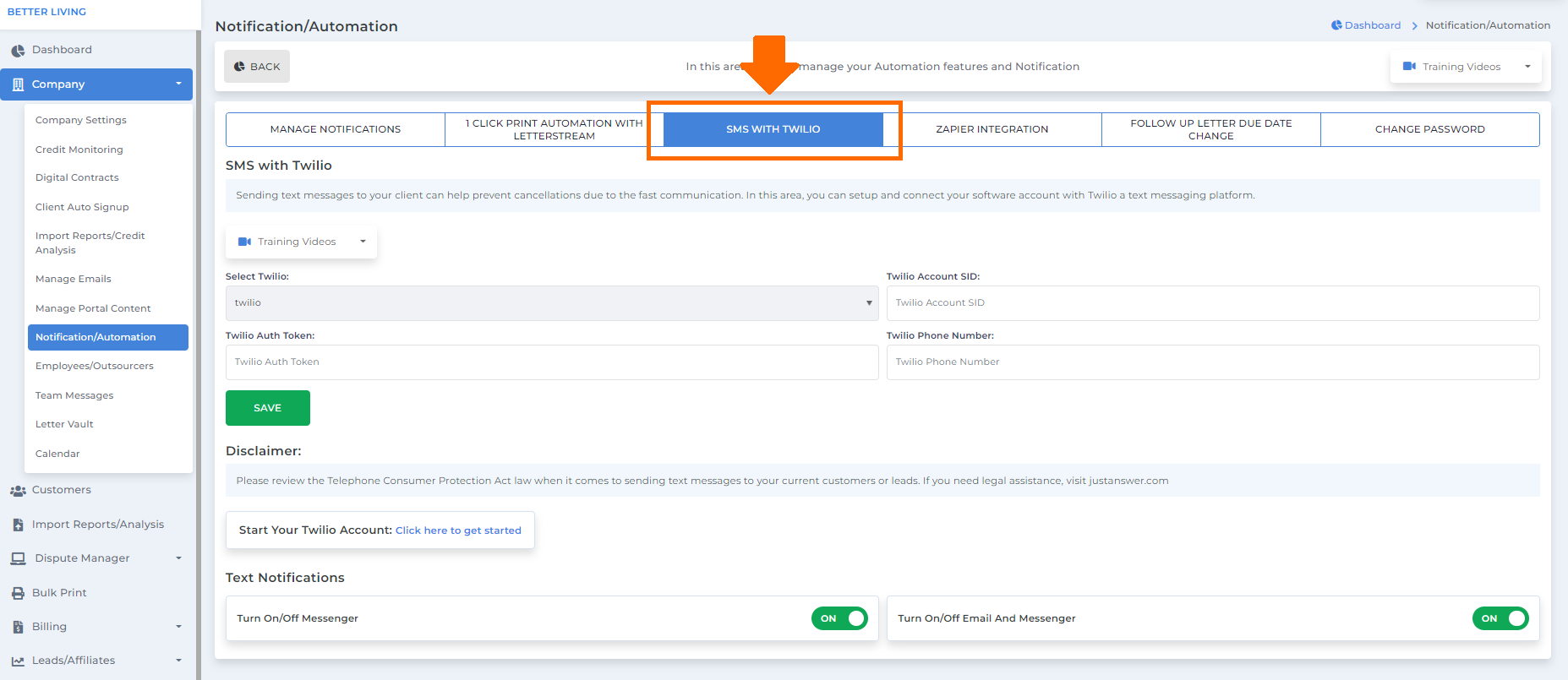Click the top Training Videos camera icon

pos(1409,66)
